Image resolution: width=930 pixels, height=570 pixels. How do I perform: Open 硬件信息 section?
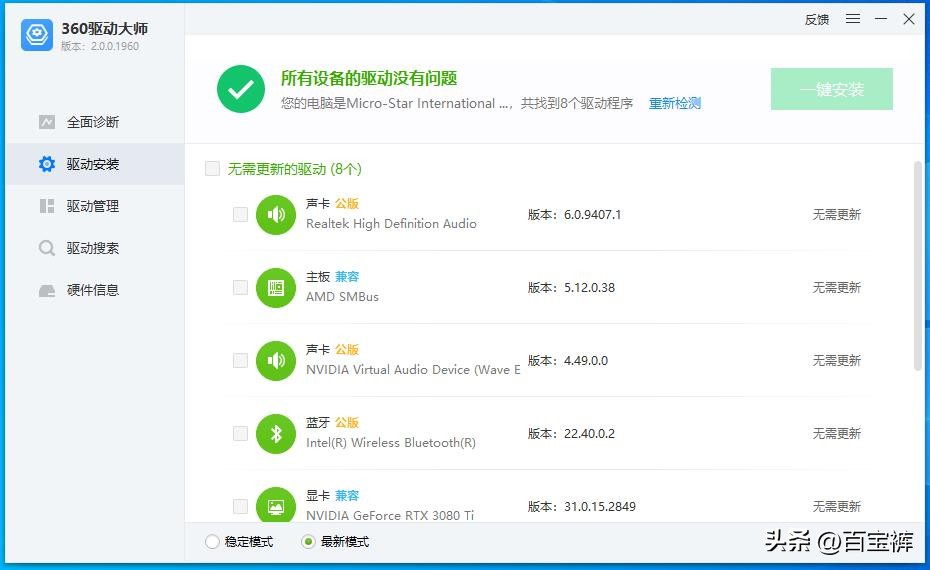click(95, 290)
